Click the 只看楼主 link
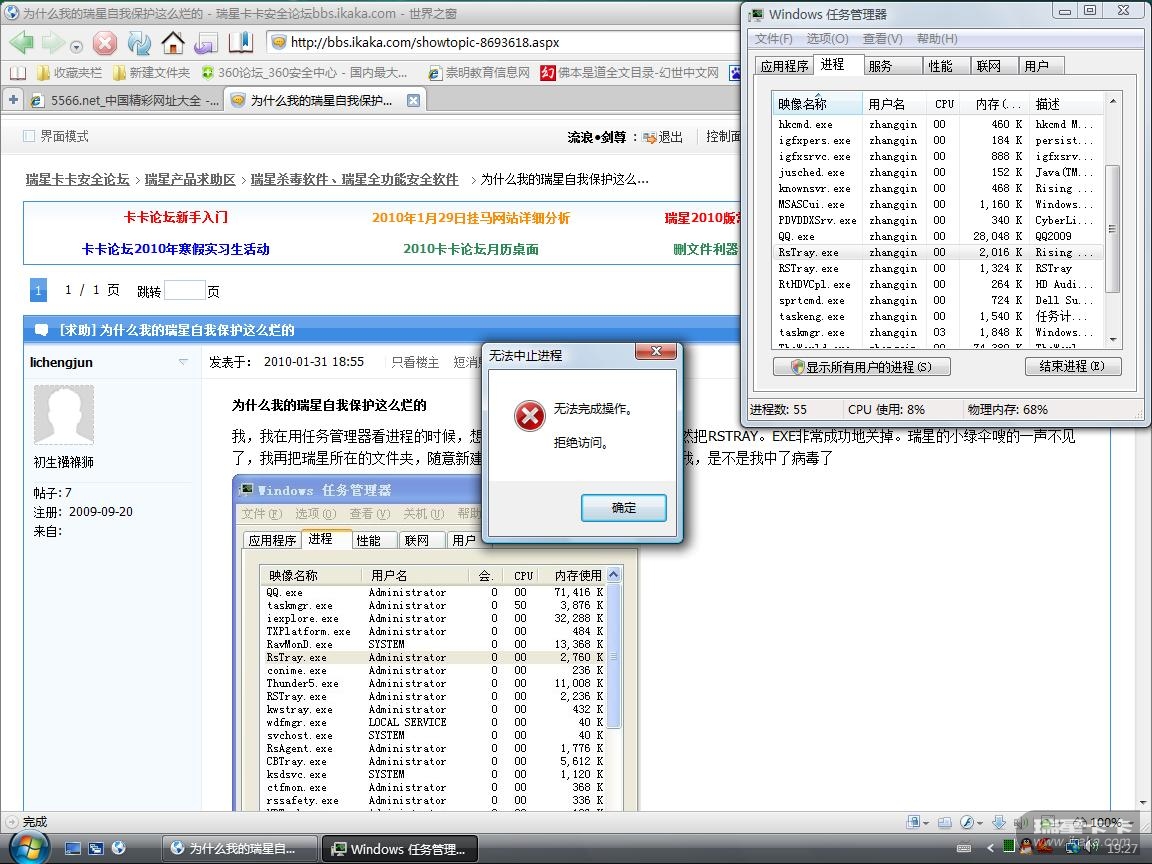Image resolution: width=1152 pixels, height=864 pixels. 415,362
